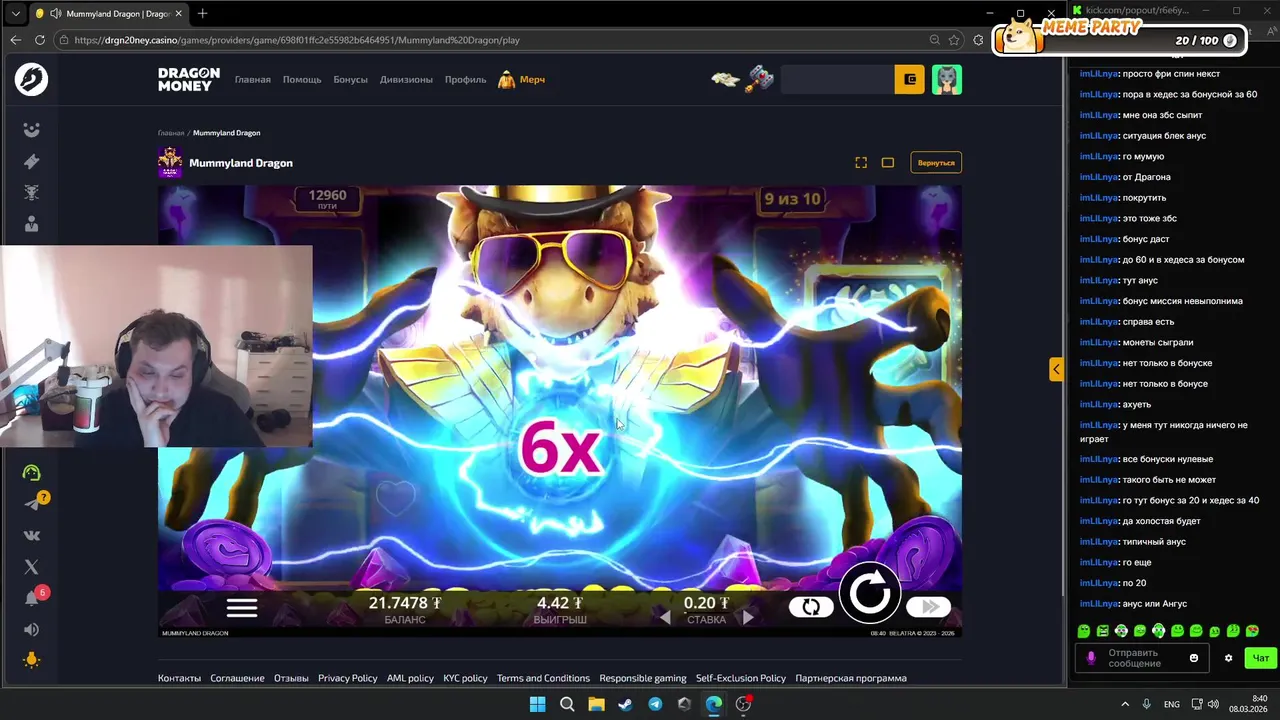The image size is (1280, 720).
Task: Mute site sound with speaker icon
Action: (32, 629)
